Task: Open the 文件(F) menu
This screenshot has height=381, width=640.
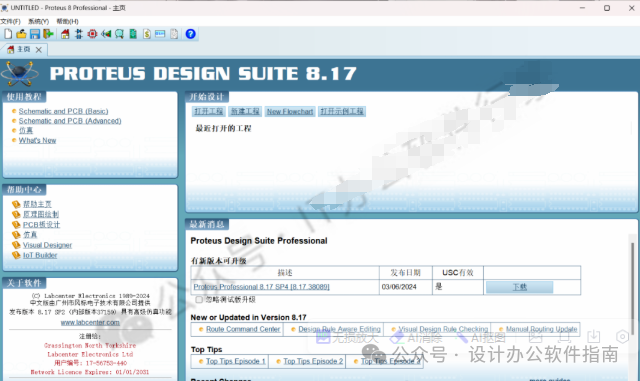Action: (10, 21)
